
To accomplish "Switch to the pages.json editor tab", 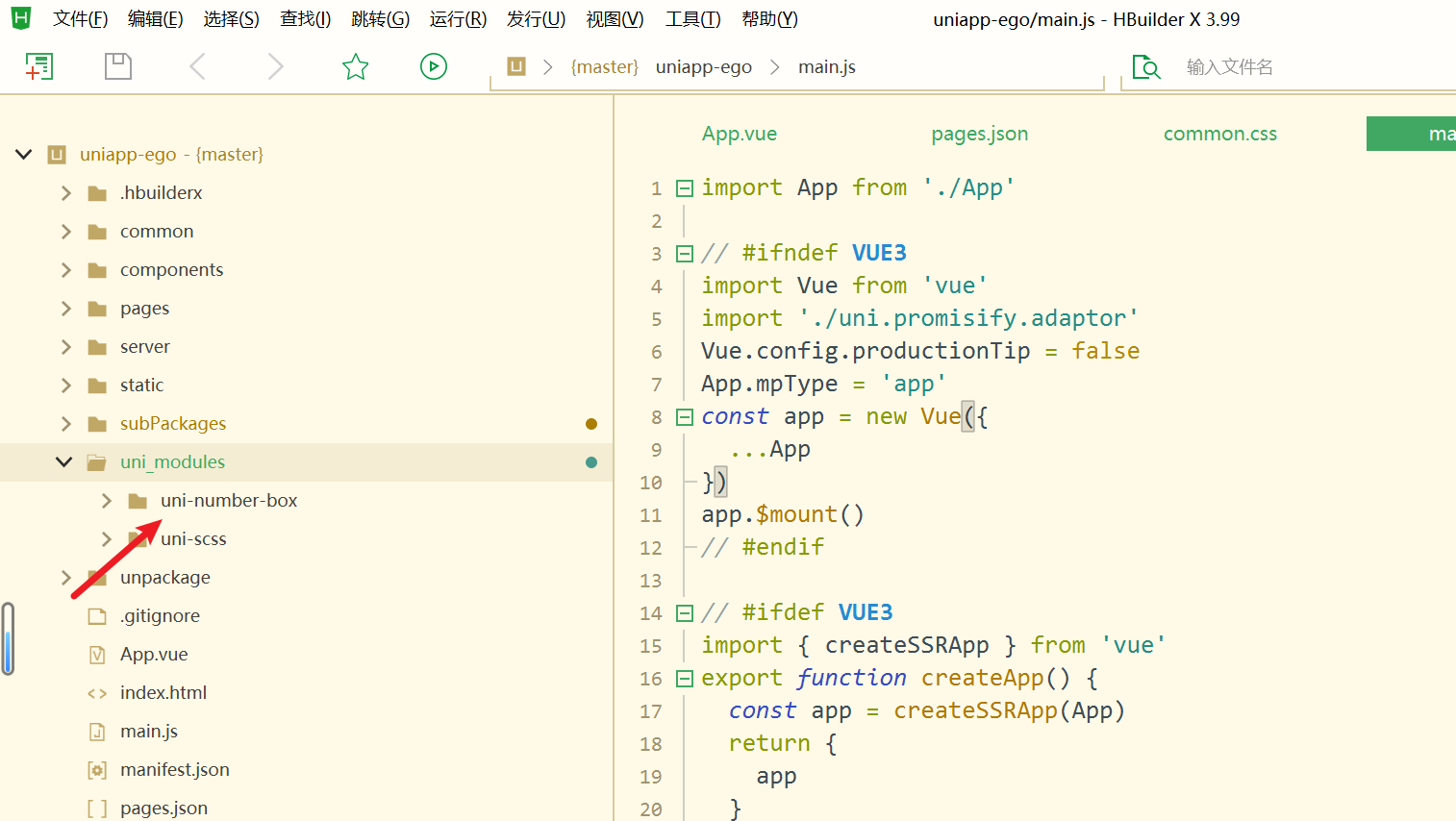I will (979, 134).
